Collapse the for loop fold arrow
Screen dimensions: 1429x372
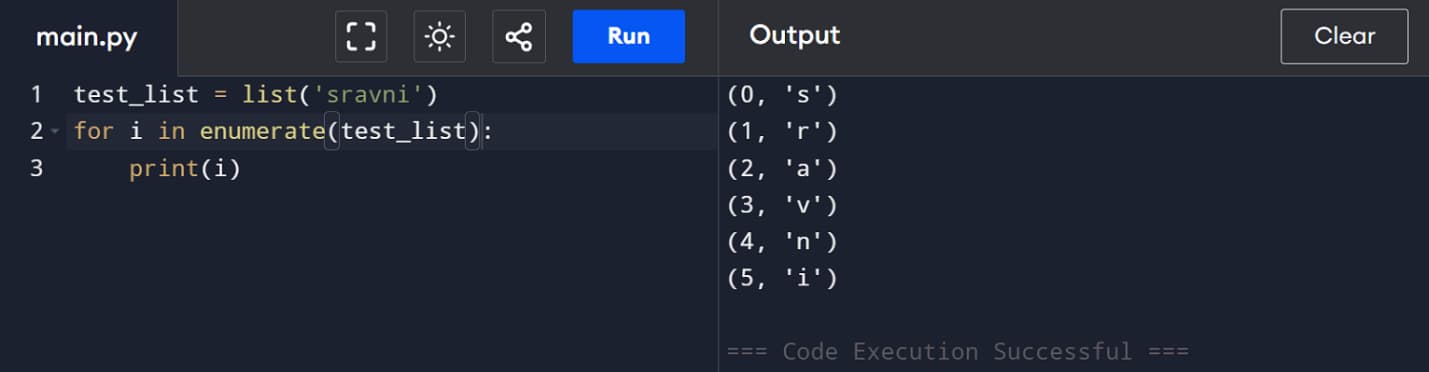(55, 132)
